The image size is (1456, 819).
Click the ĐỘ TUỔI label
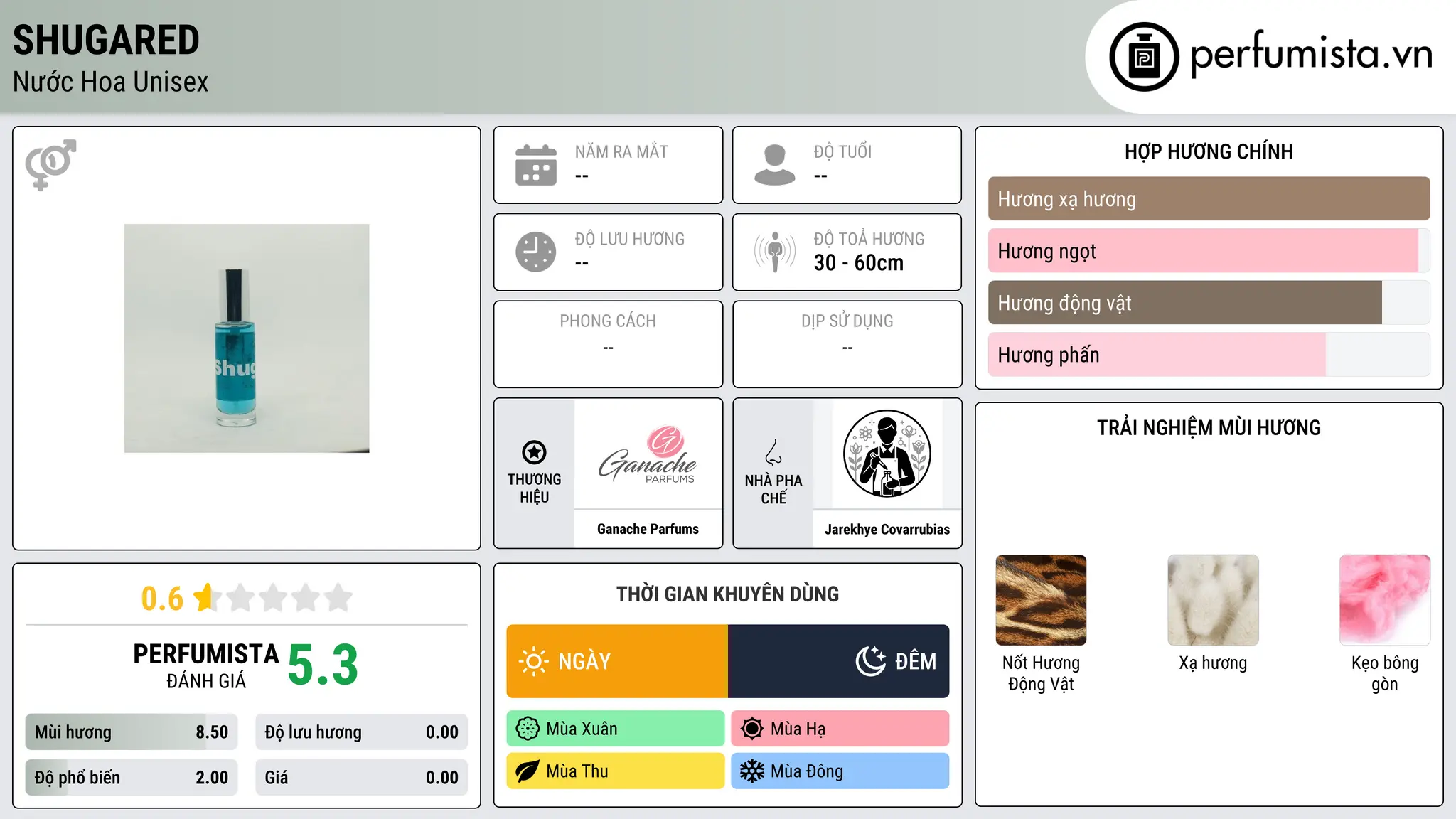pyautogui.click(x=842, y=152)
